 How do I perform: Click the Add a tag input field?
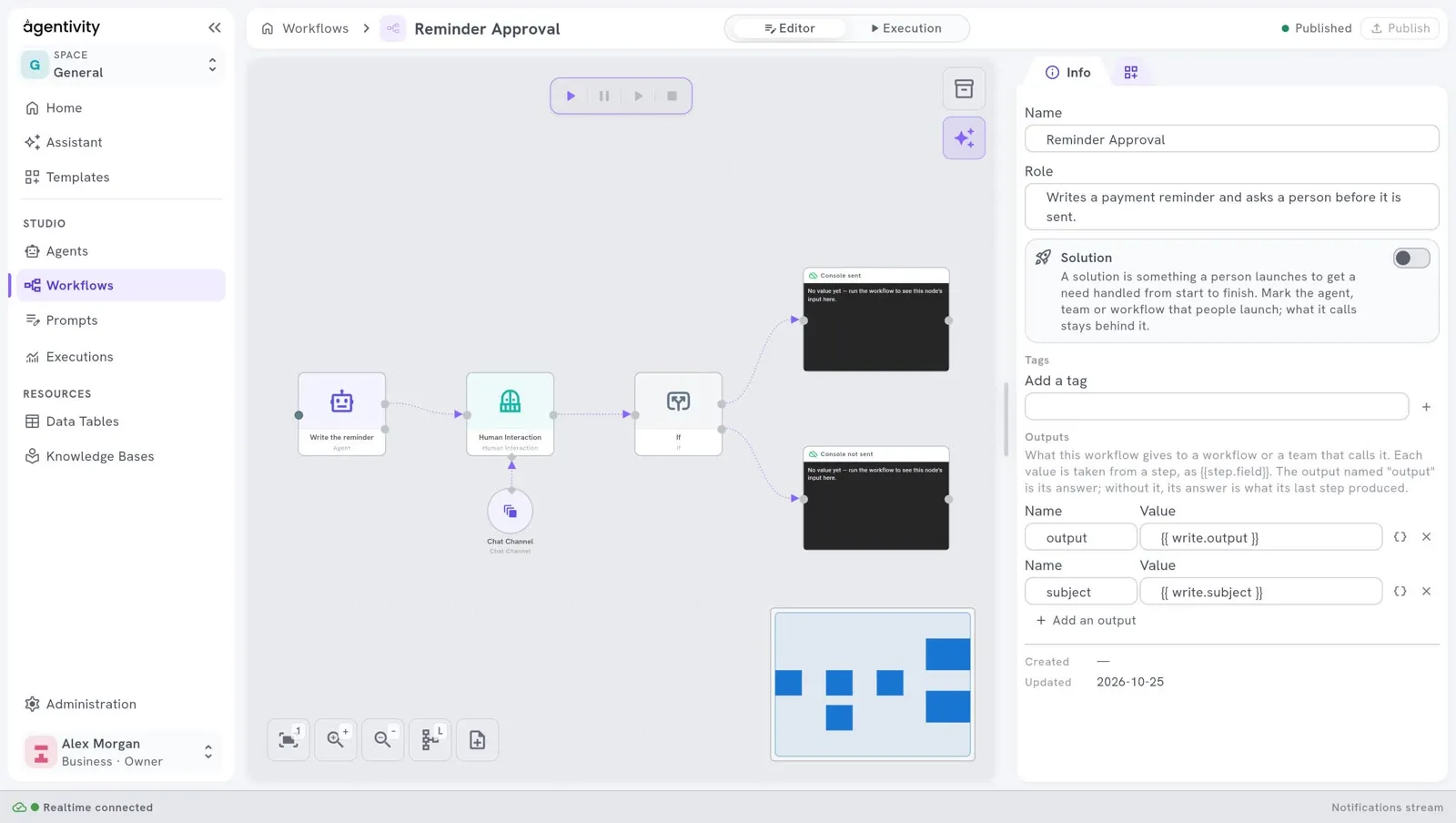pyautogui.click(x=1217, y=407)
